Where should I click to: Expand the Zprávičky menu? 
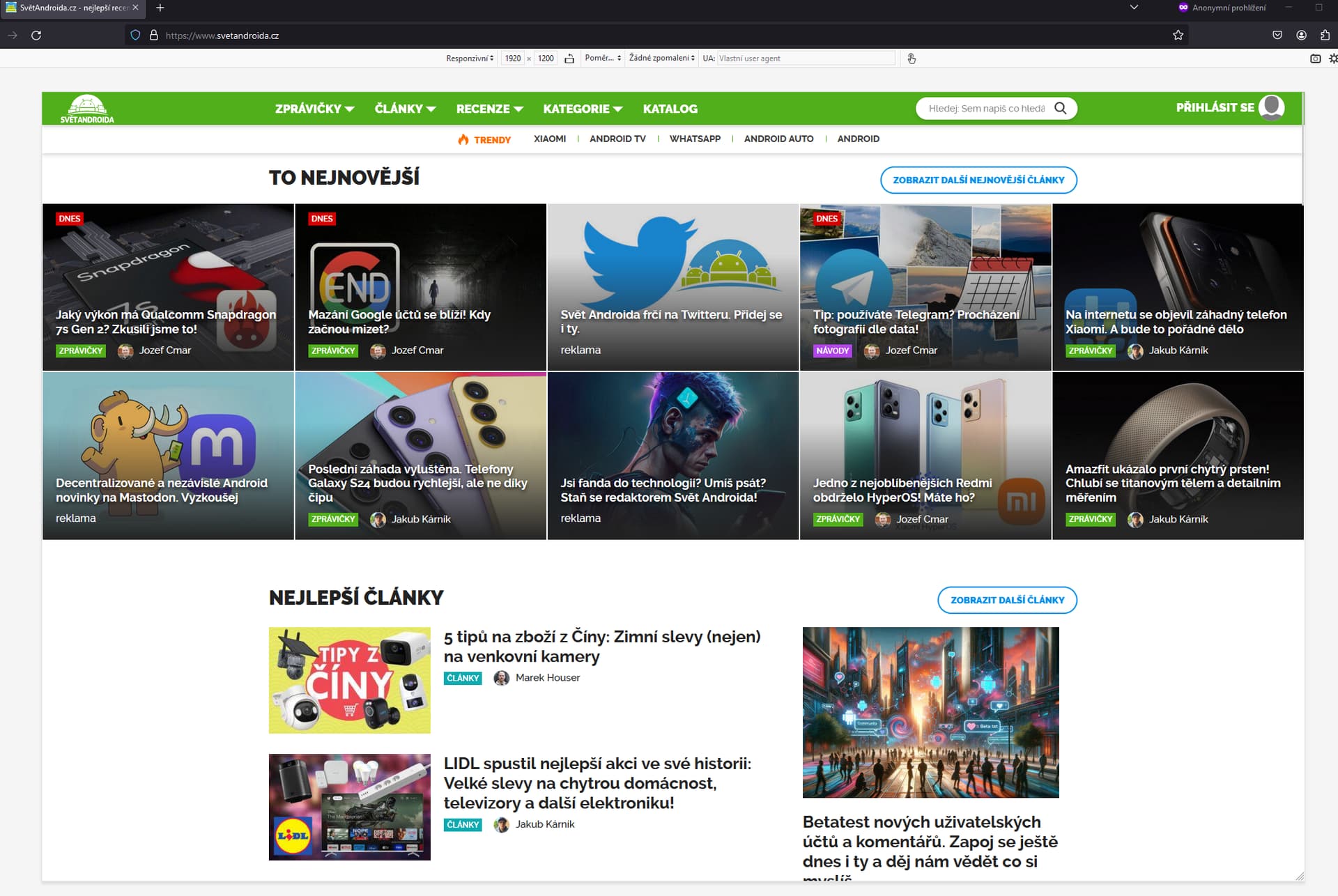[314, 109]
